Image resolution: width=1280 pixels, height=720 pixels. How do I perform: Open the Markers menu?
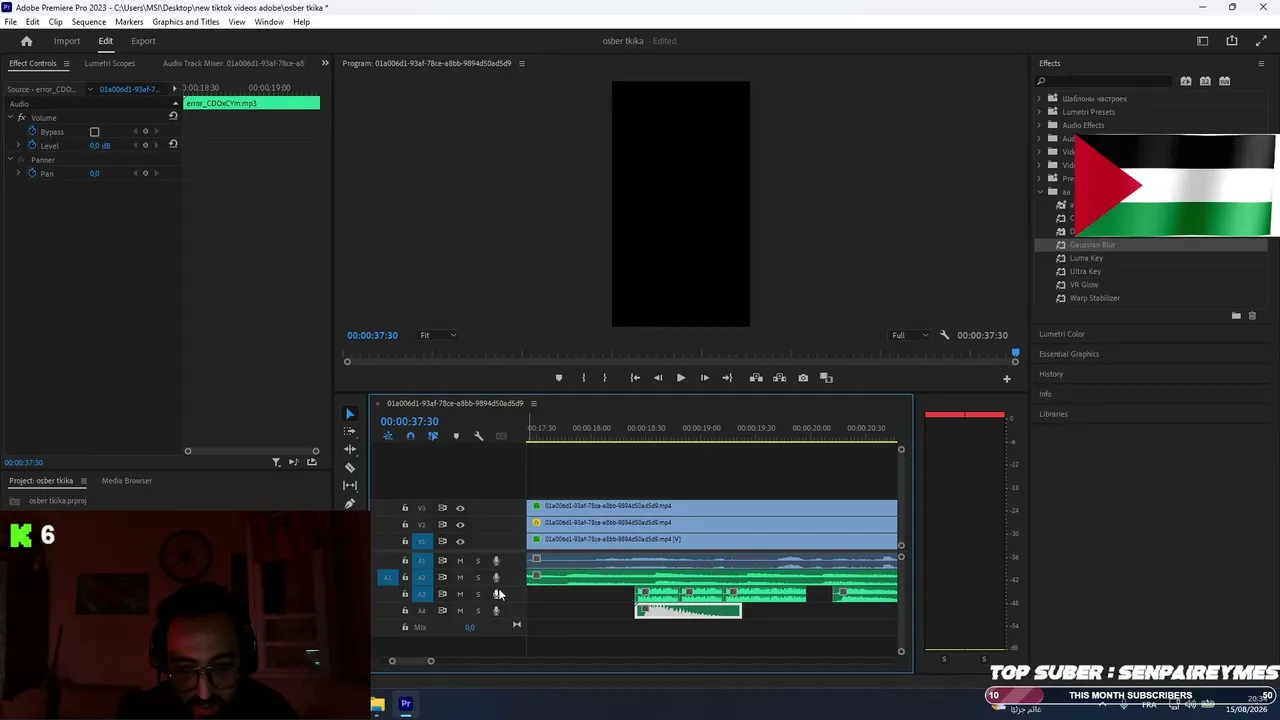pos(129,22)
